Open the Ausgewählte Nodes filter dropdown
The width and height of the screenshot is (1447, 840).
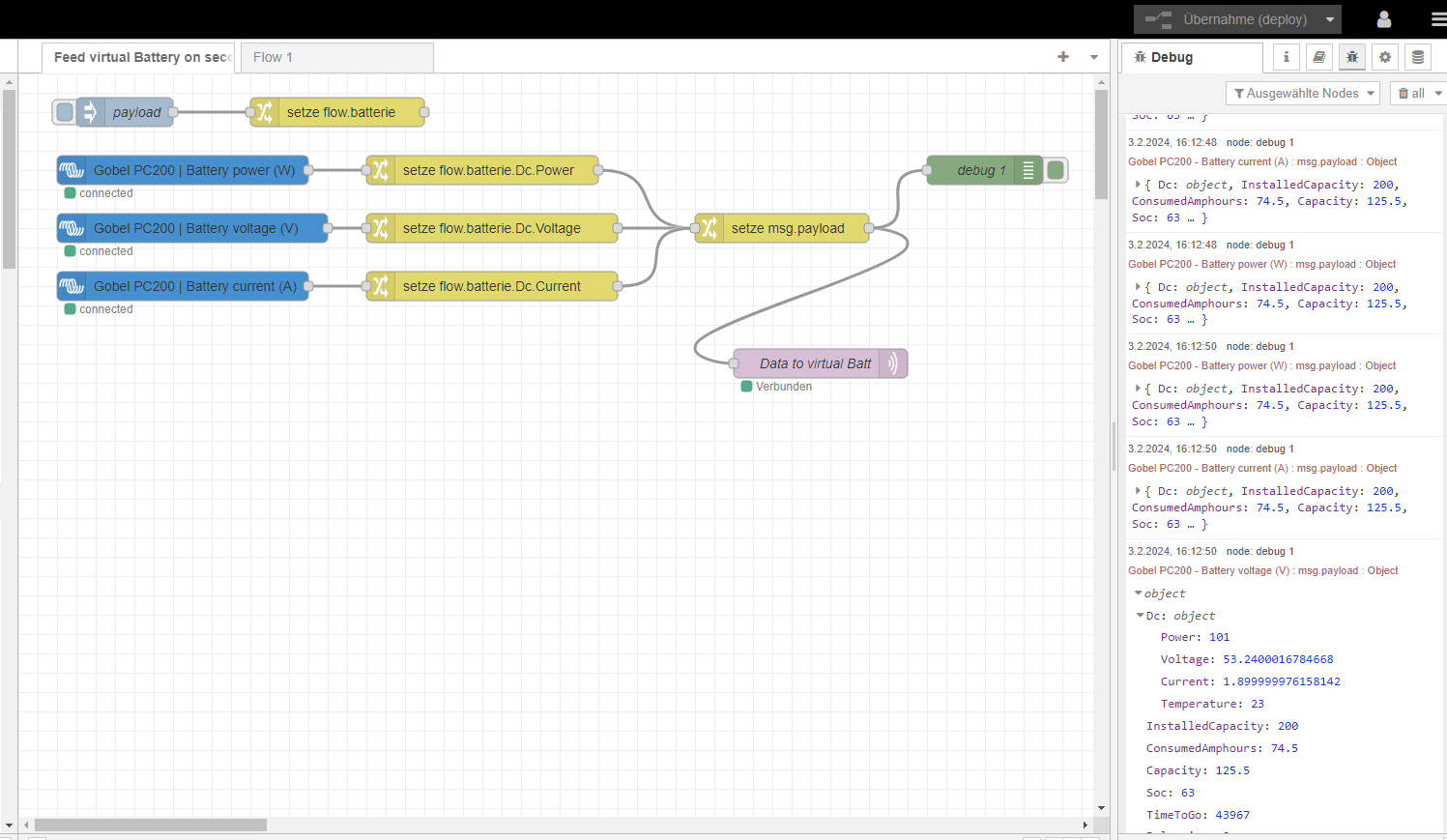coord(1302,93)
